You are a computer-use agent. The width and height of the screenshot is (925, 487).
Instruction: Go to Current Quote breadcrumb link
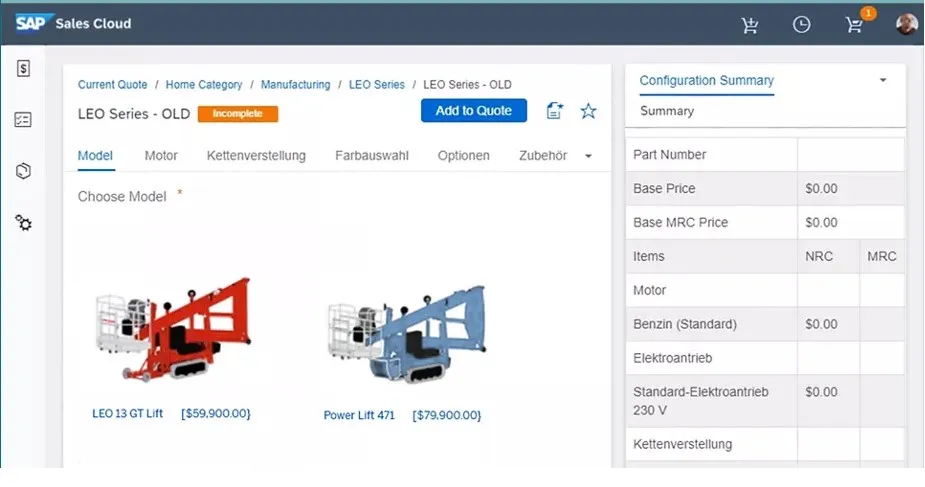point(113,85)
